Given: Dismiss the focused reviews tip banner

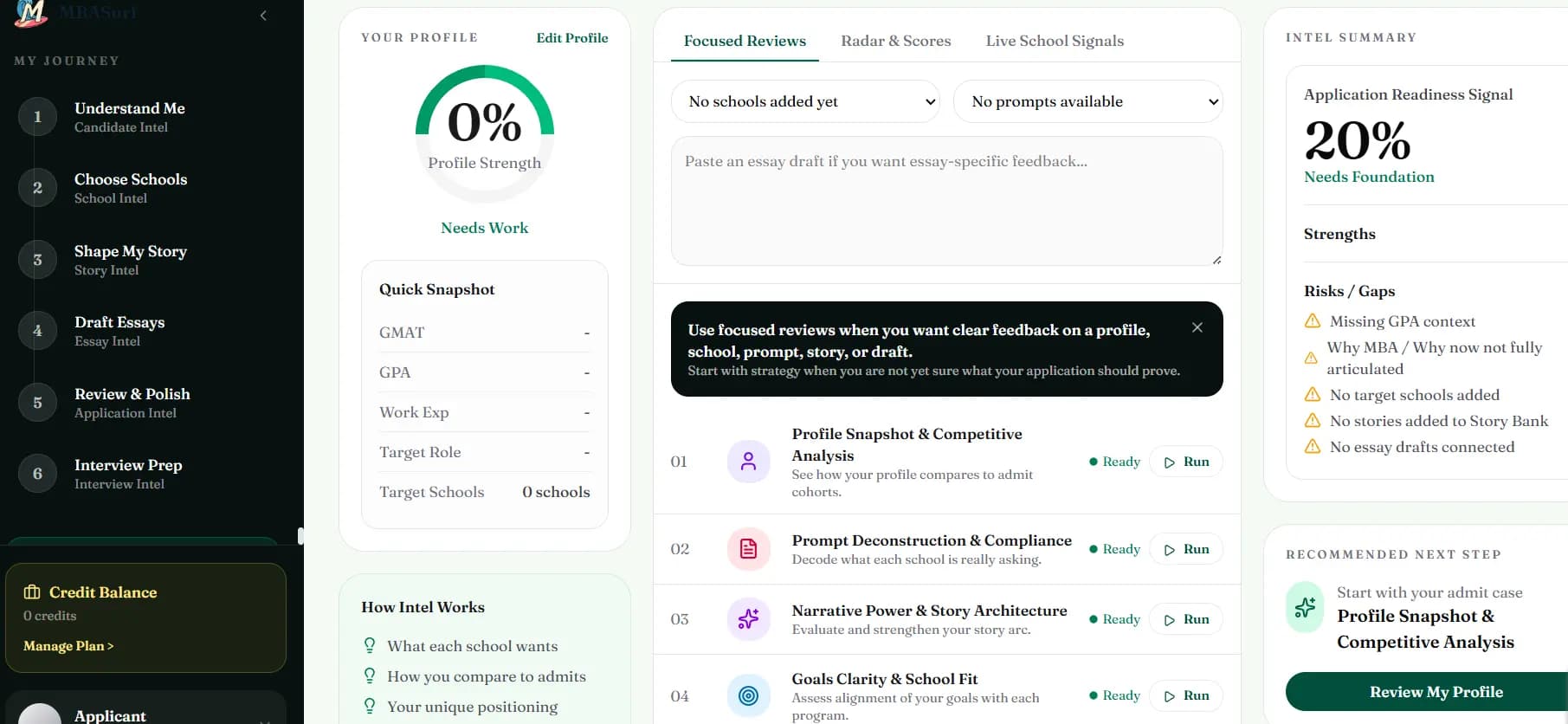Looking at the screenshot, I should (1197, 327).
